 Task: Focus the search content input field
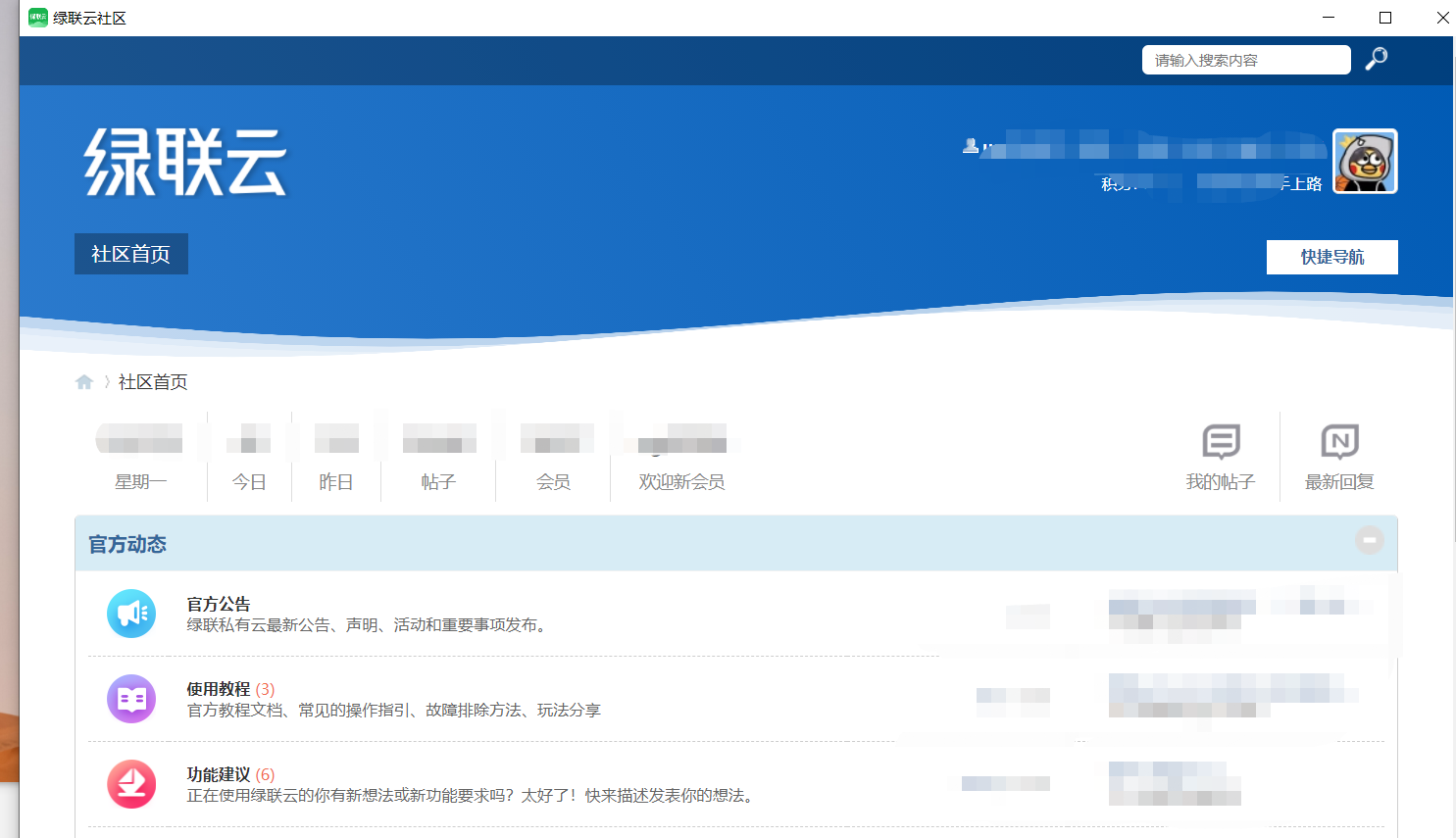[1246, 60]
